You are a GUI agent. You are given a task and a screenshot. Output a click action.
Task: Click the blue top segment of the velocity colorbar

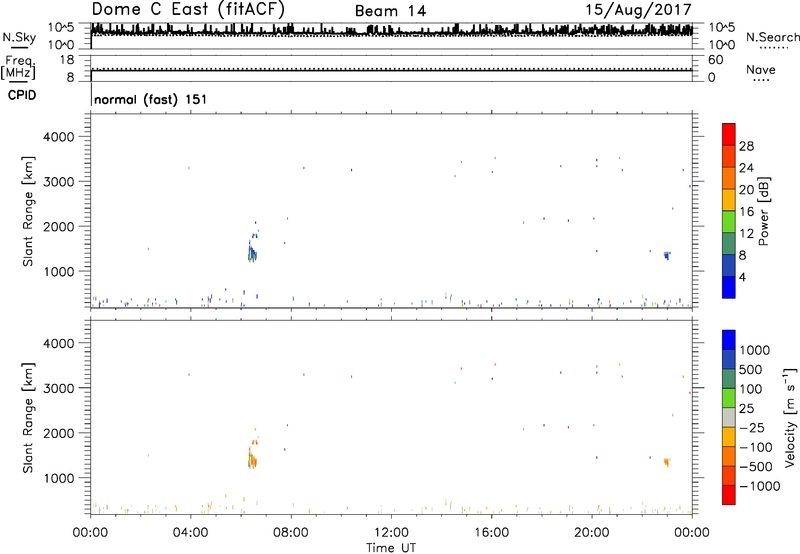(729, 340)
